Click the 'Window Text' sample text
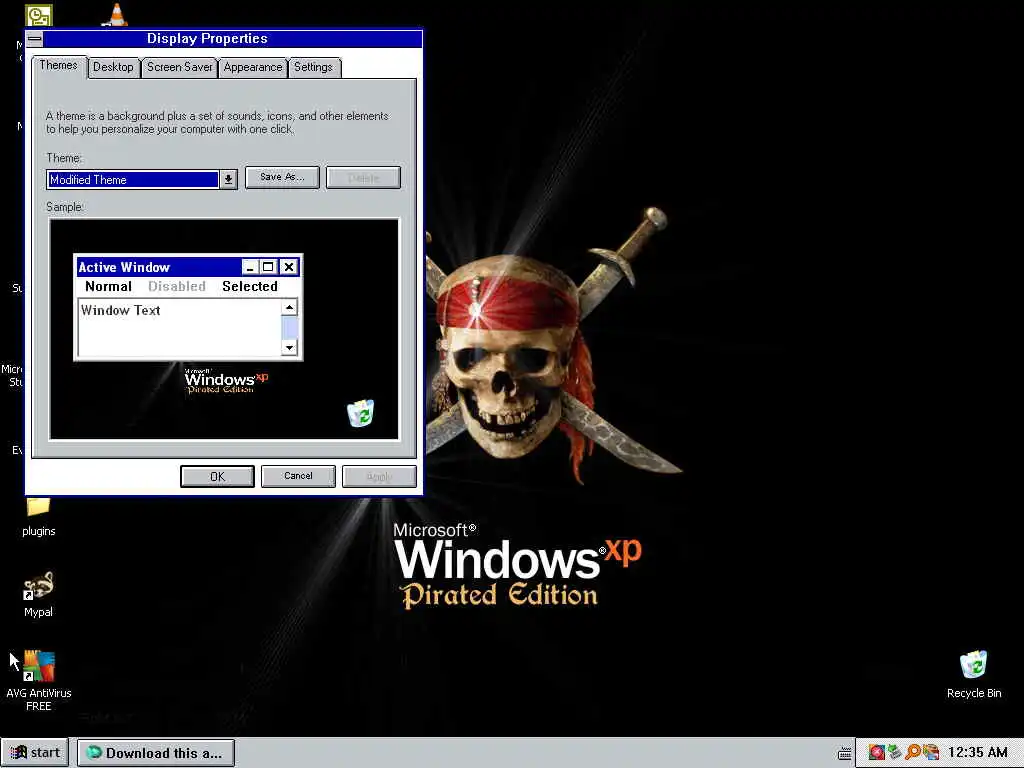The image size is (1024, 768). [121, 310]
